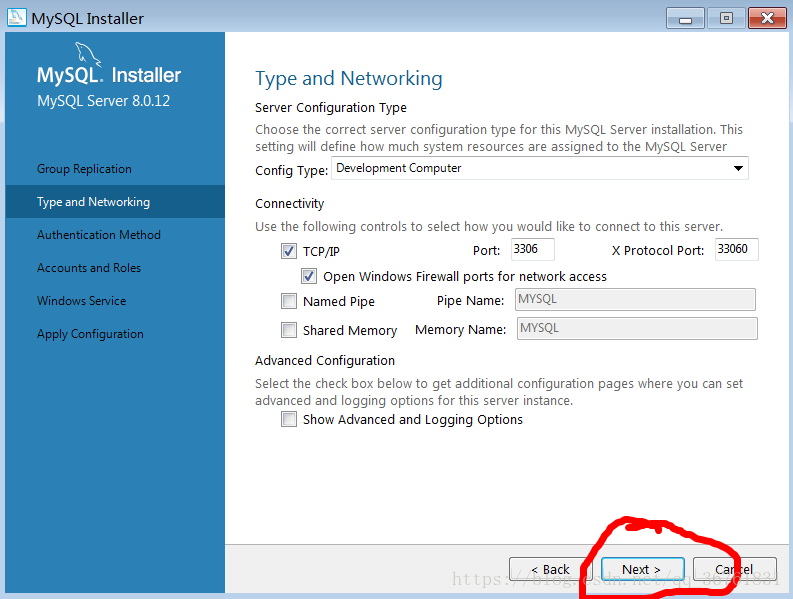The width and height of the screenshot is (793, 599).
Task: Close the MySQL Installer window
Action: pyautogui.click(x=767, y=19)
